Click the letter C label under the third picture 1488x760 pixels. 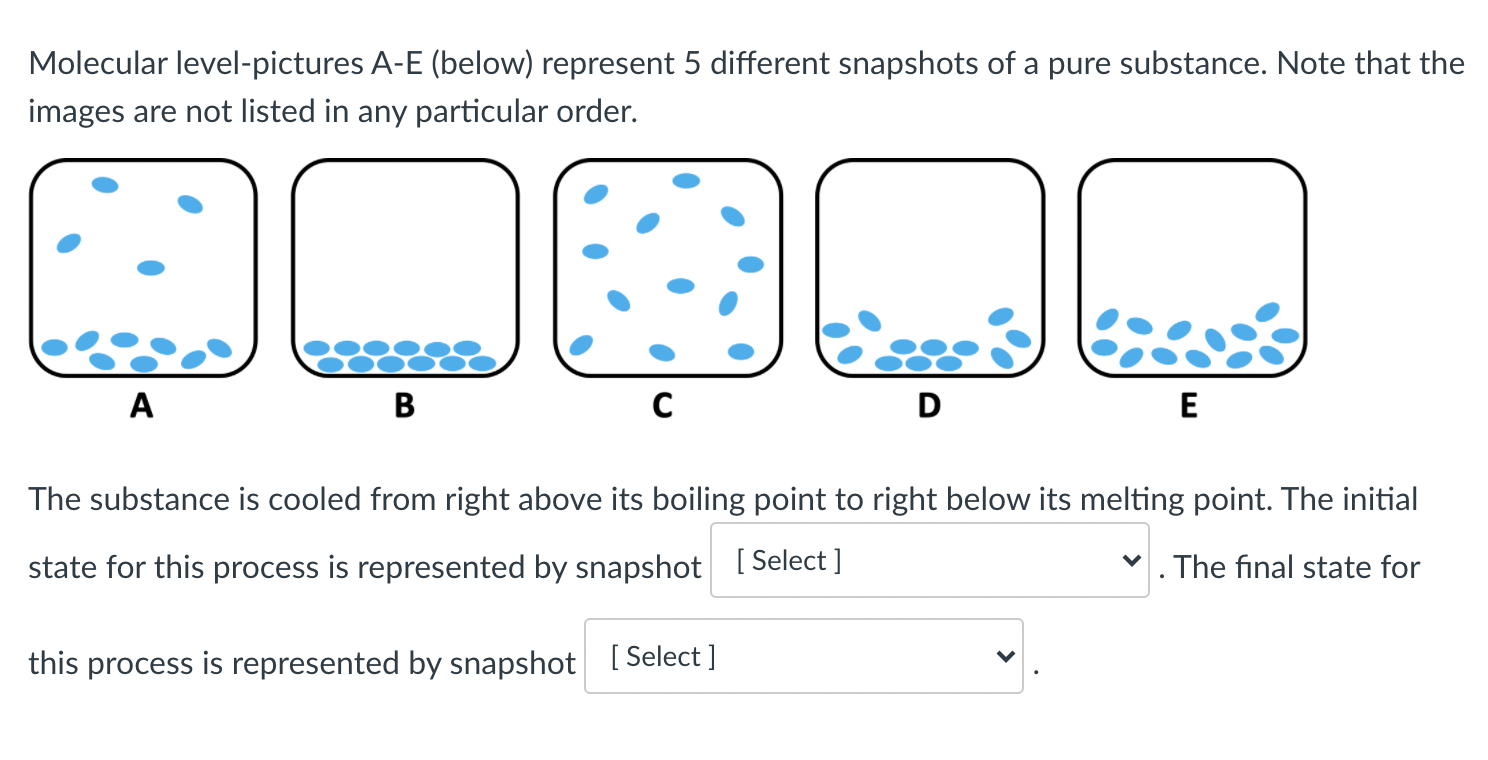(662, 405)
